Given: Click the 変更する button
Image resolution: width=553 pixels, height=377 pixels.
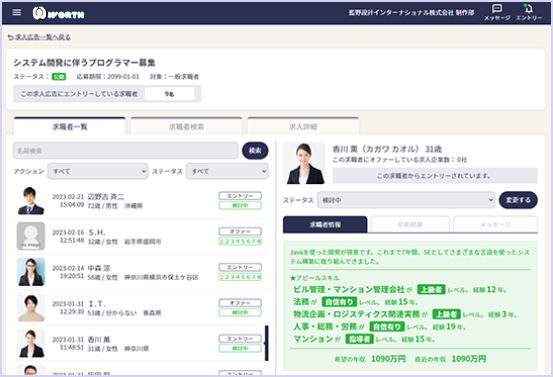Looking at the screenshot, I should click(x=518, y=200).
